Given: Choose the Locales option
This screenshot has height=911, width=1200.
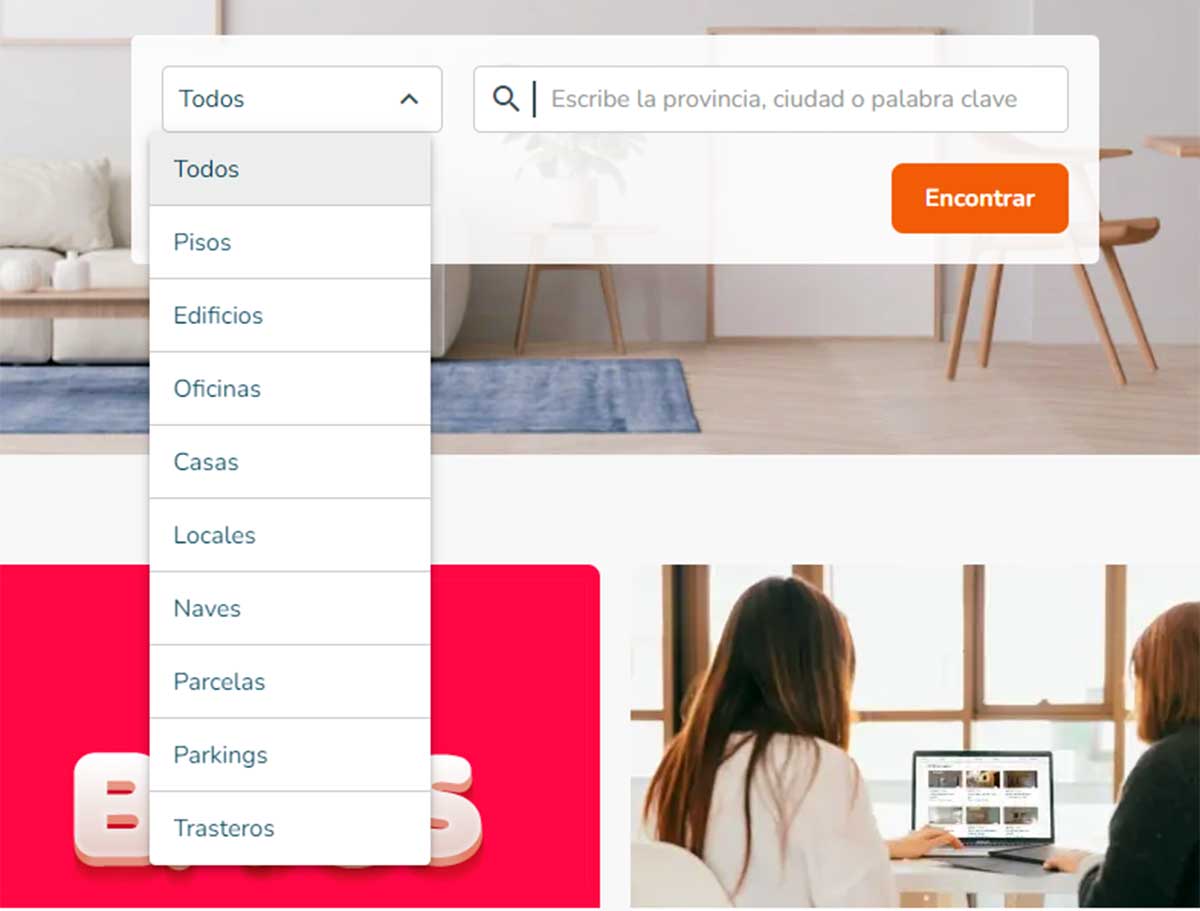Looking at the screenshot, I should tap(290, 535).
